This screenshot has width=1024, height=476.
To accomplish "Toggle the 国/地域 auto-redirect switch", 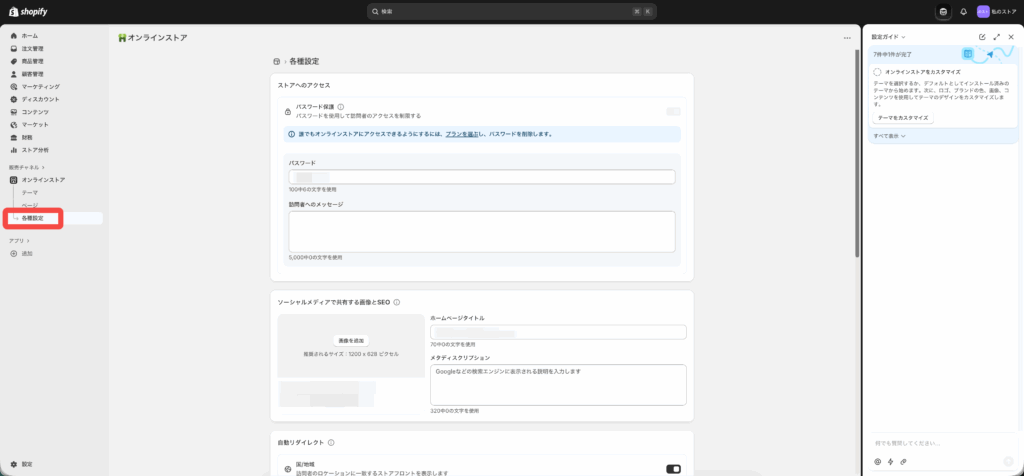I will (673, 468).
